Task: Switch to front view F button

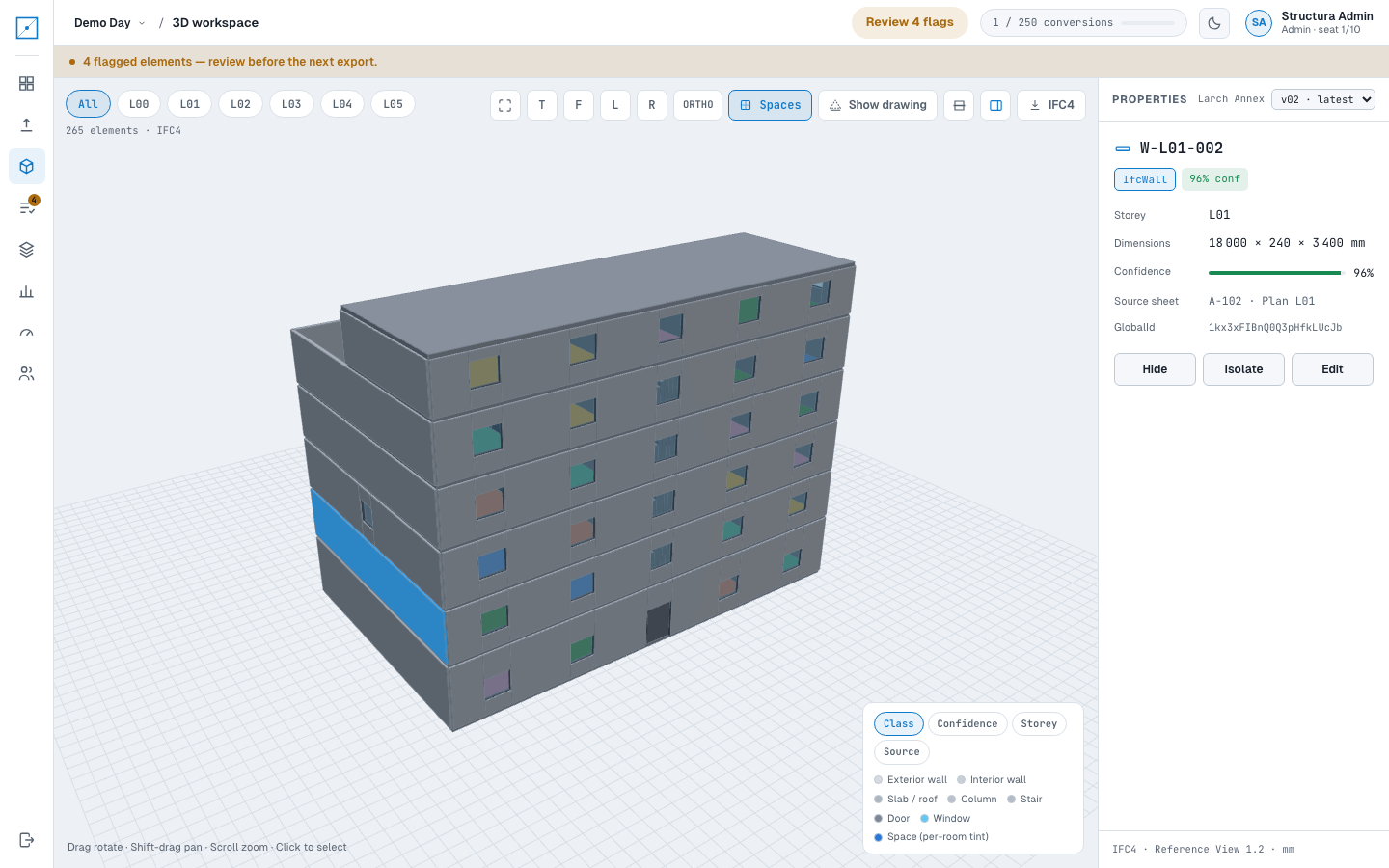Action: 579,105
